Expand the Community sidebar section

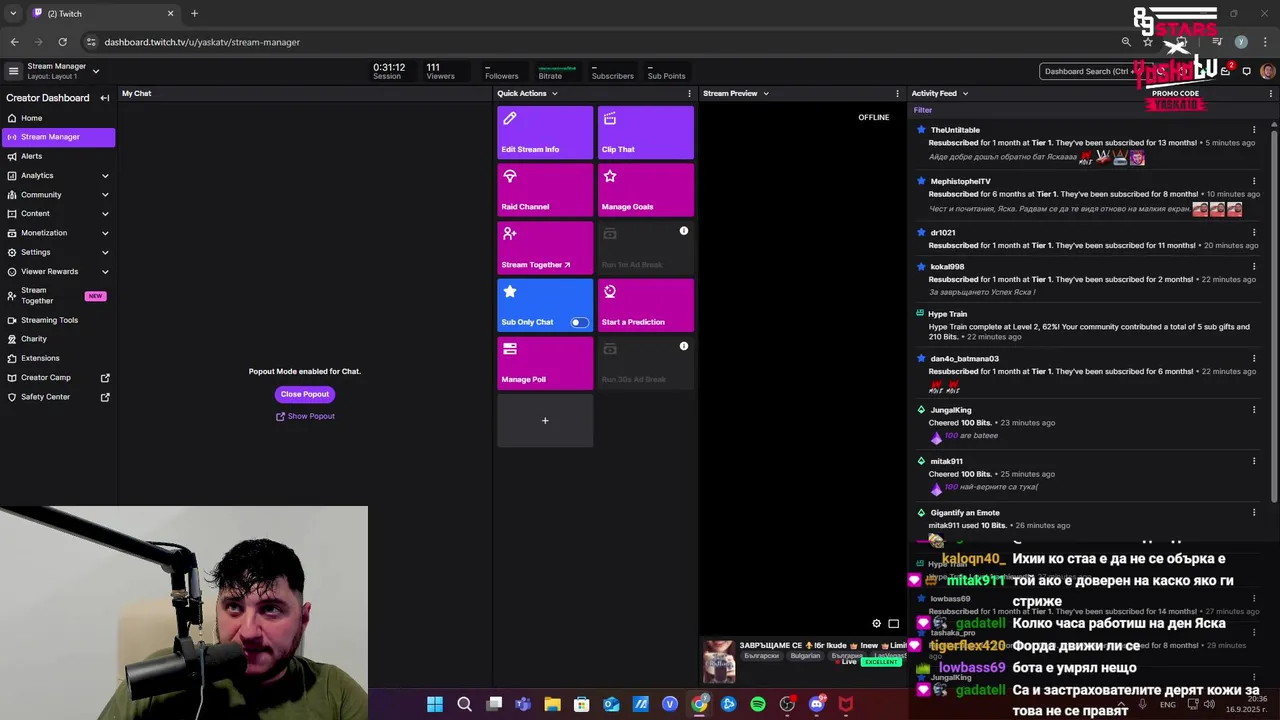point(105,195)
